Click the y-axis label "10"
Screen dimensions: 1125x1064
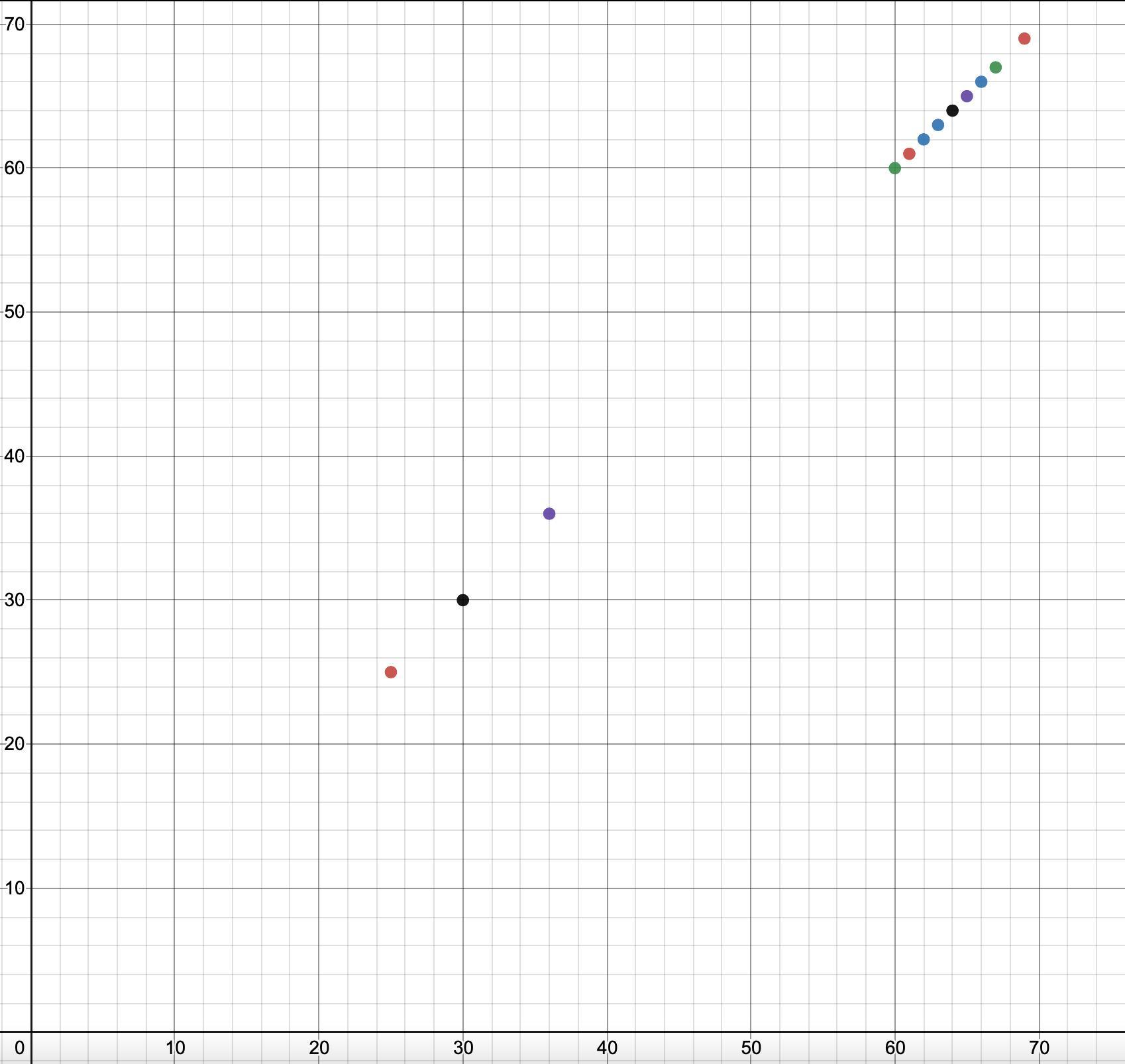(15, 888)
